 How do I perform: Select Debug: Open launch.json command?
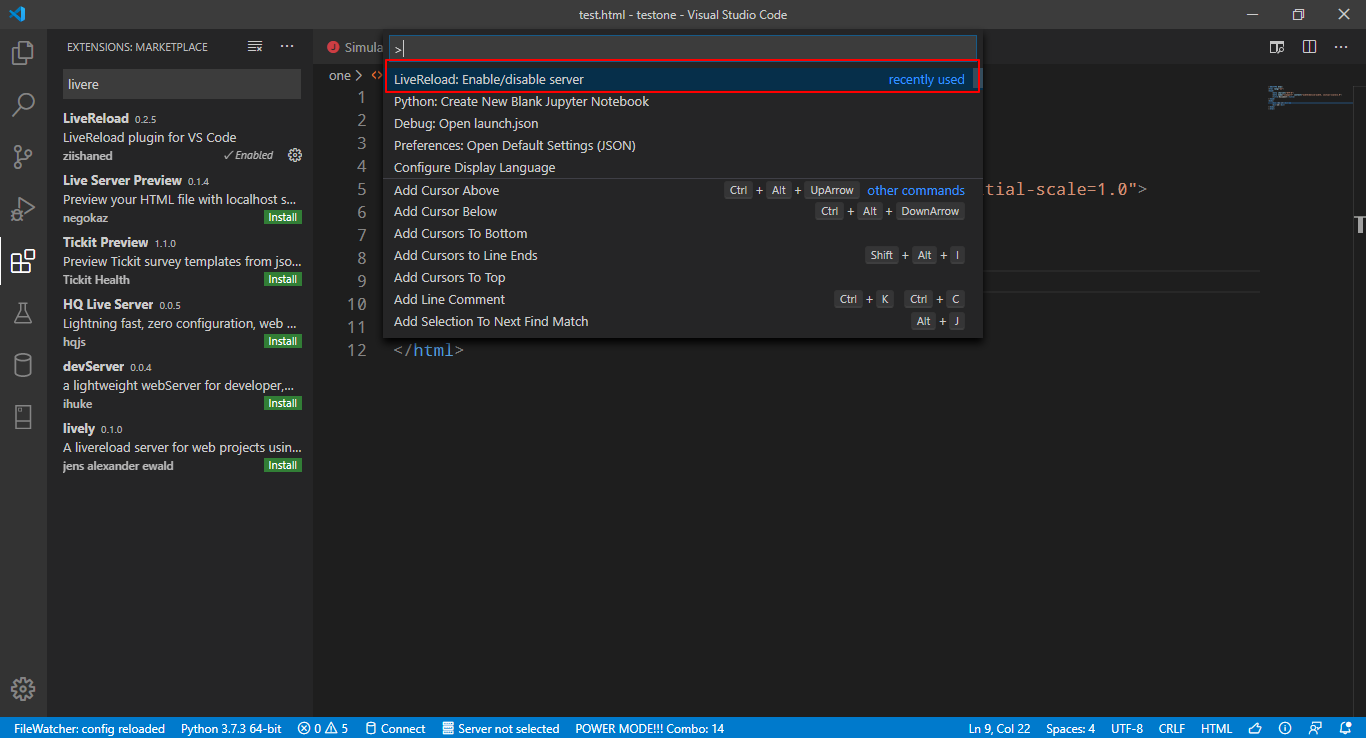click(682, 123)
